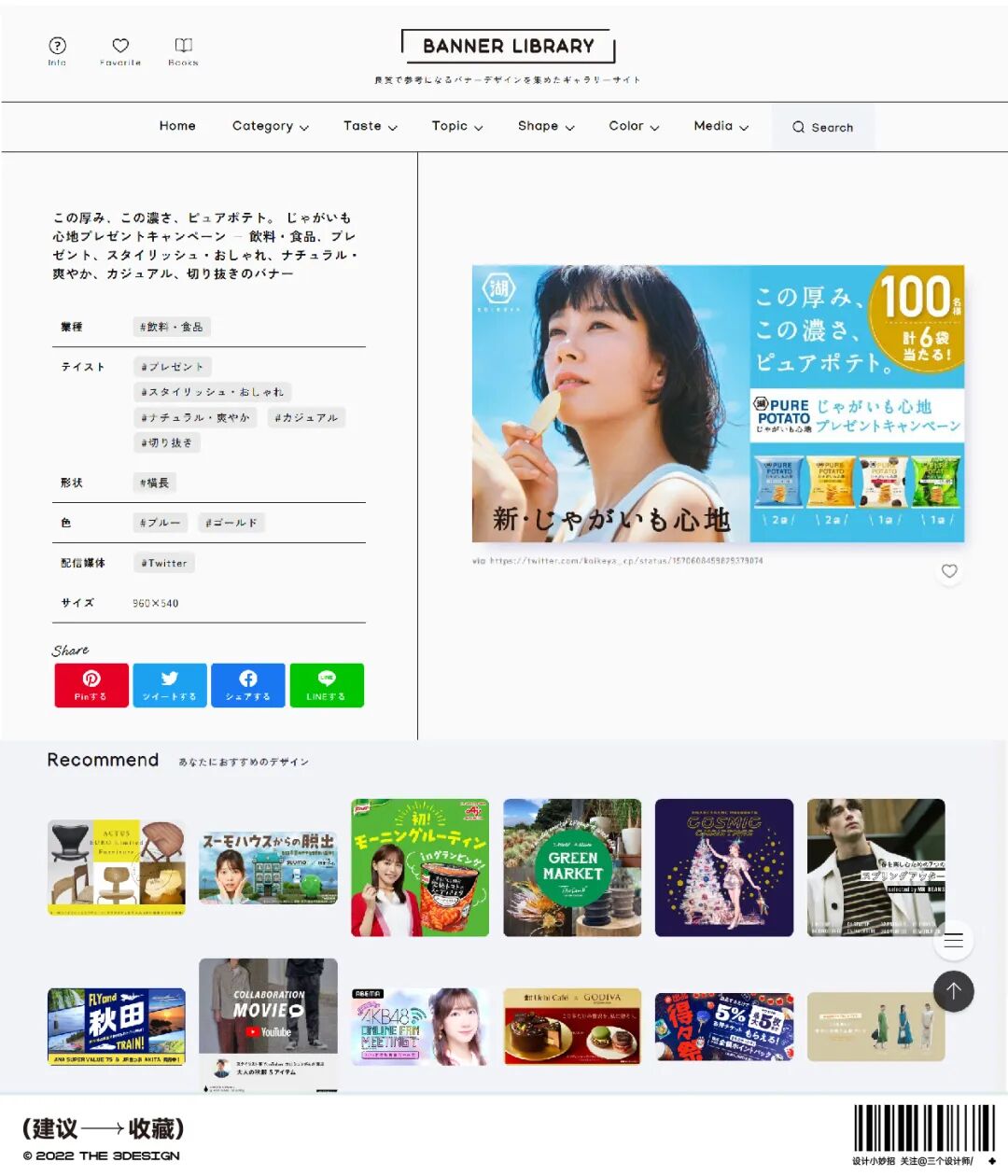1008x1176 pixels.
Task: Click the #ブルー color tag
Action: (160, 523)
